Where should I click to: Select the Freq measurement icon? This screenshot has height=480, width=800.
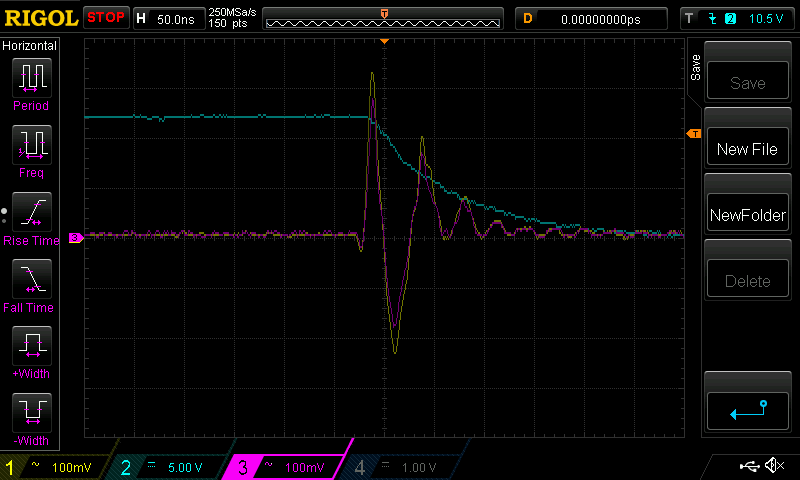[32, 145]
